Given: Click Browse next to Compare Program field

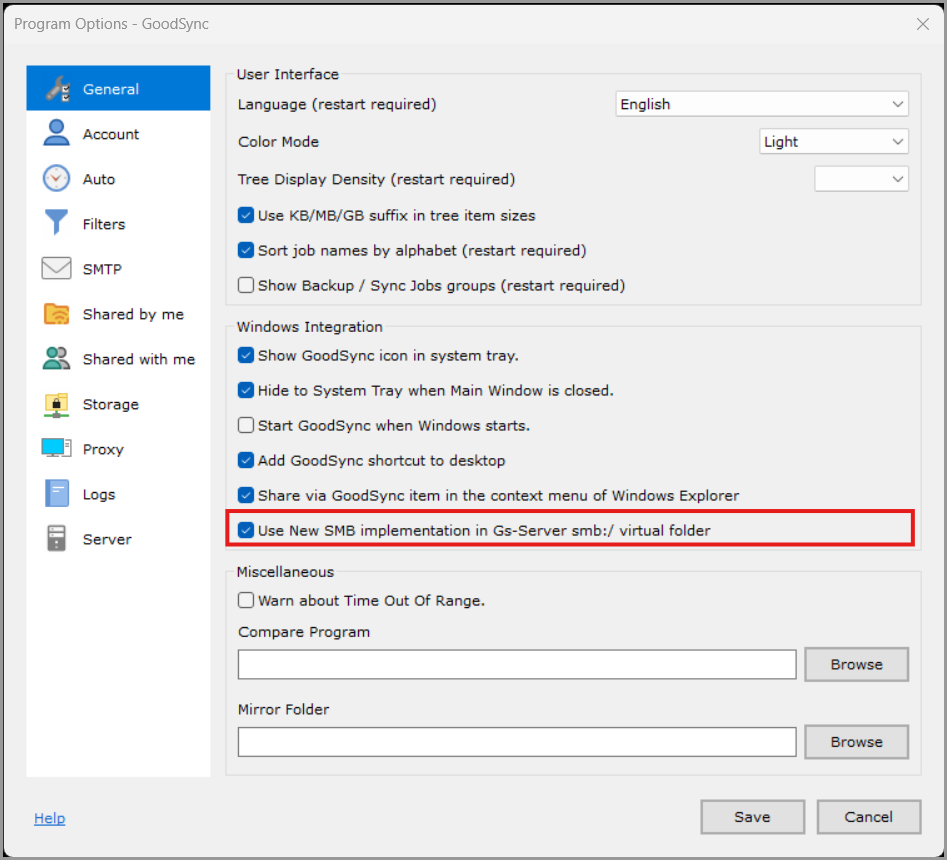Looking at the screenshot, I should pos(856,664).
